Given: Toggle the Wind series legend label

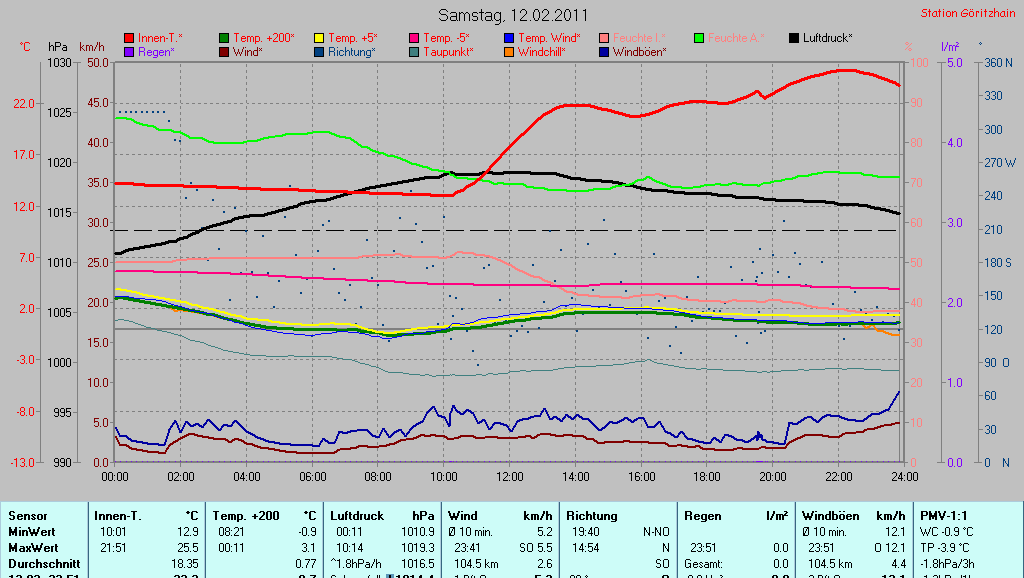Looking at the screenshot, I should (x=248, y=52).
